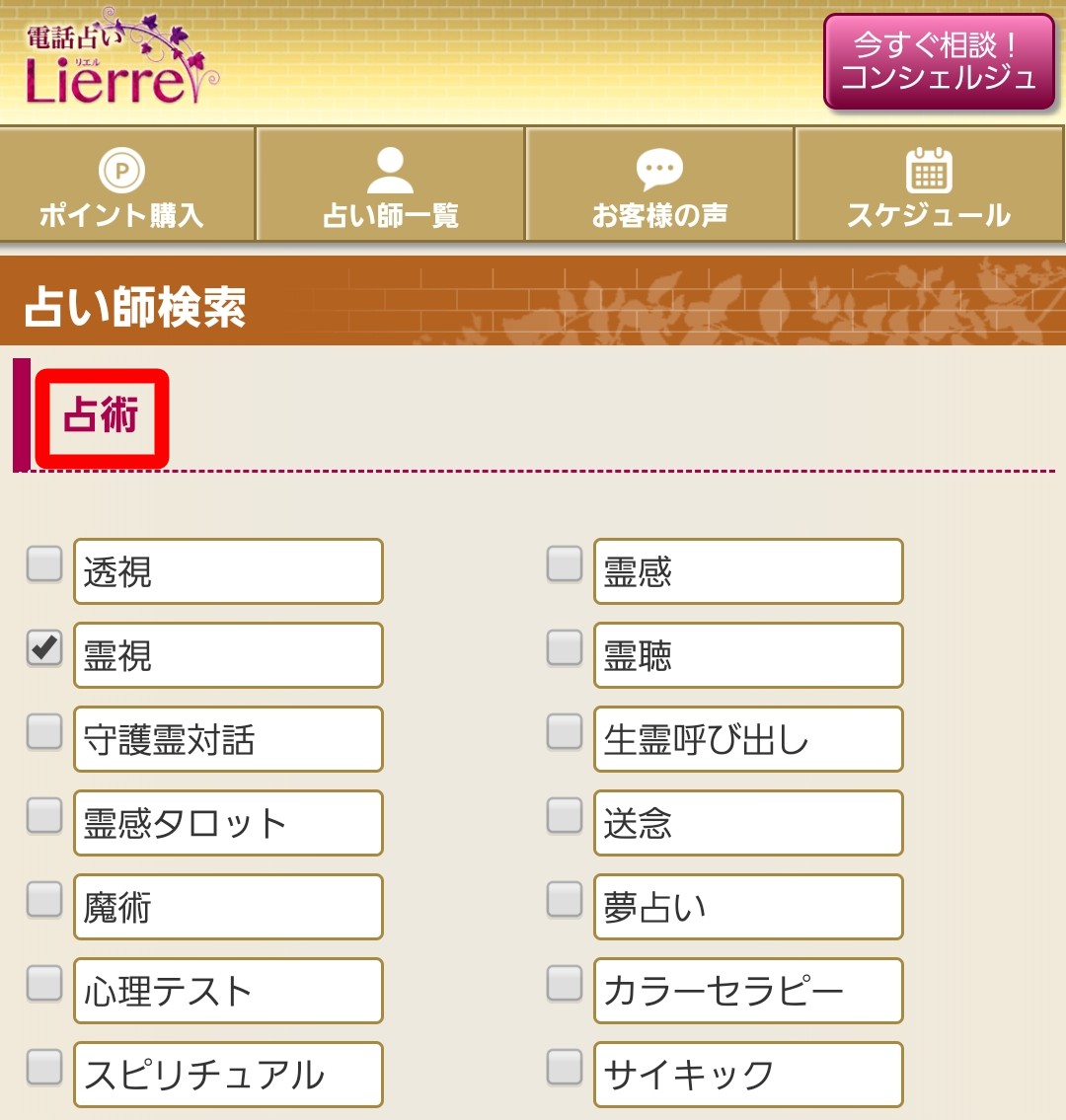
Task: Check the 夢占い checkbox
Action: 565,900
